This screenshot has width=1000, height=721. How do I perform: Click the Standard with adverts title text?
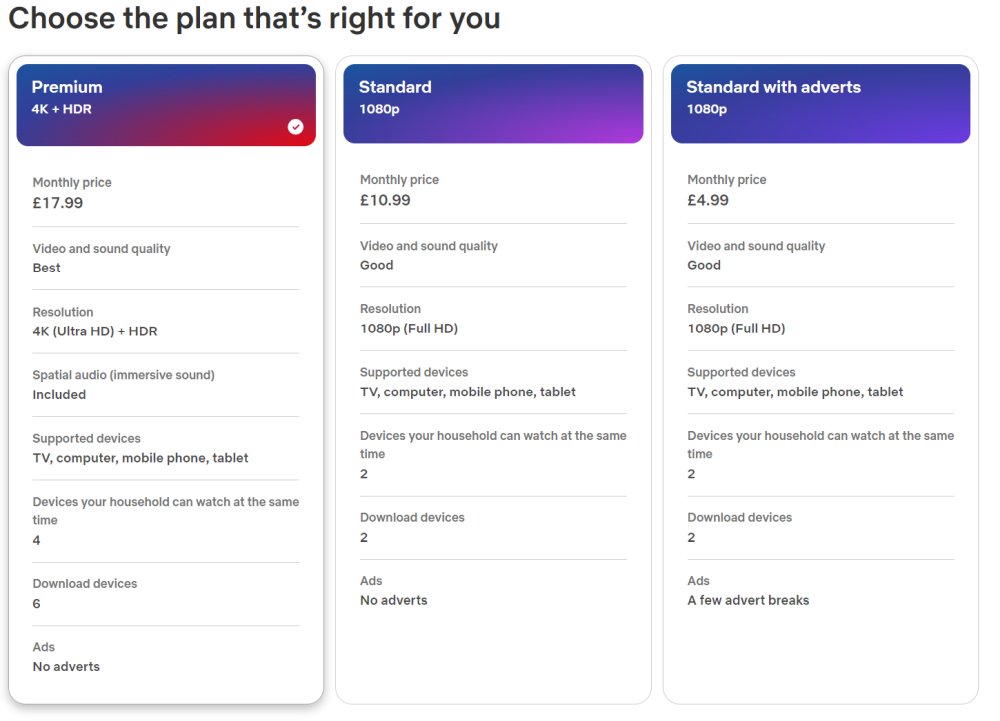[x=774, y=87]
